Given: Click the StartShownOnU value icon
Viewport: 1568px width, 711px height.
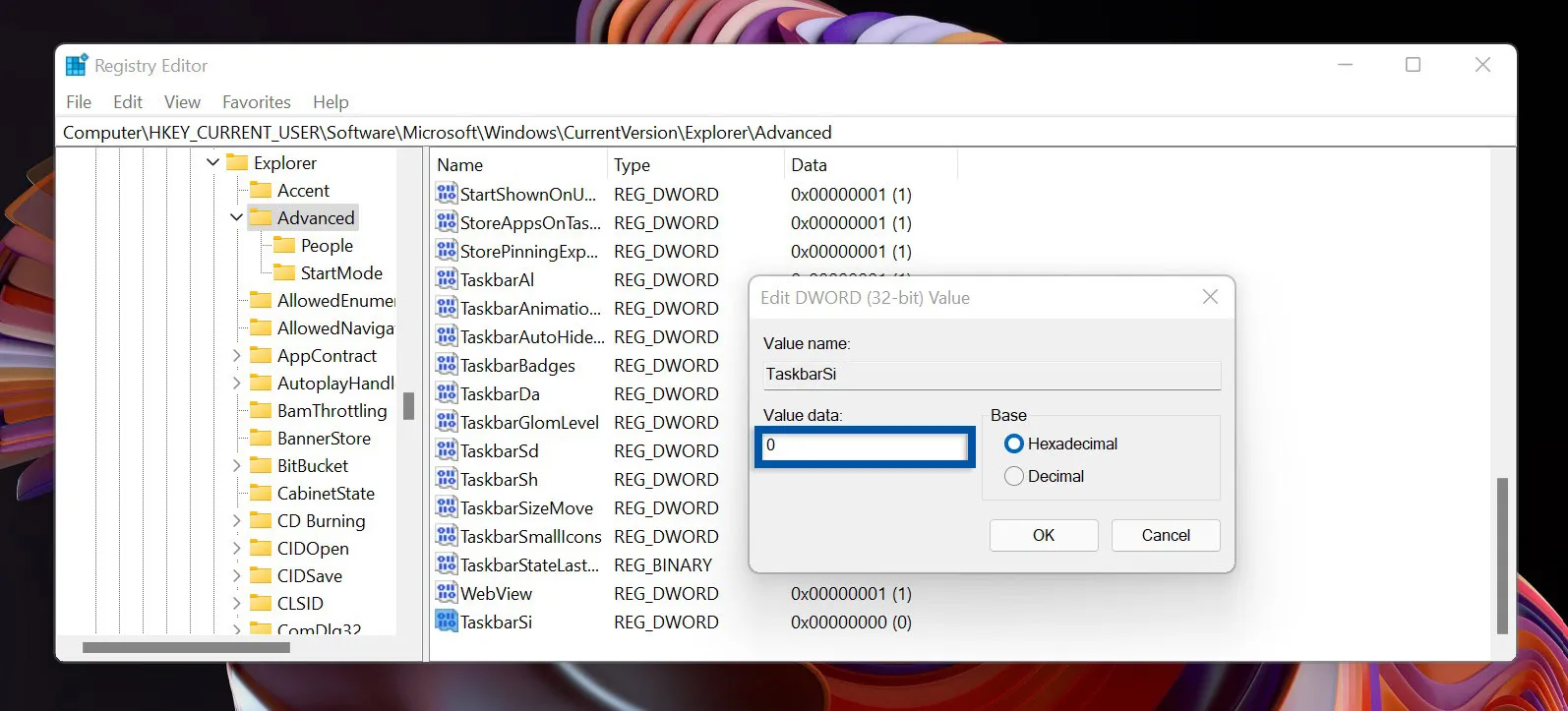Looking at the screenshot, I should tap(447, 194).
